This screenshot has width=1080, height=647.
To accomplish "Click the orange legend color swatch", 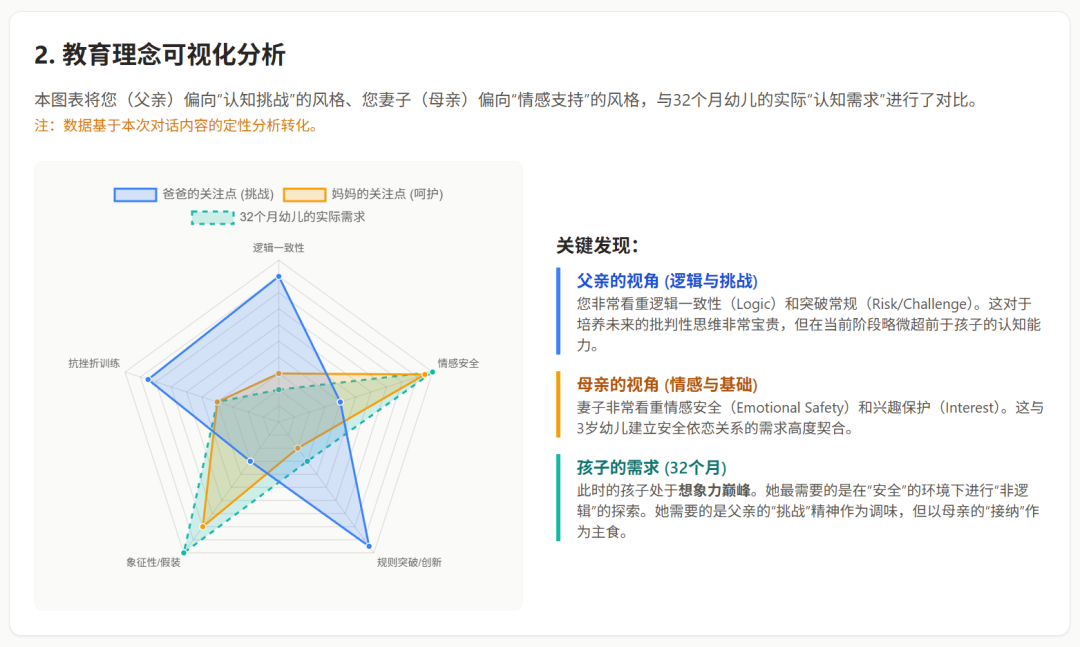I will (x=304, y=194).
